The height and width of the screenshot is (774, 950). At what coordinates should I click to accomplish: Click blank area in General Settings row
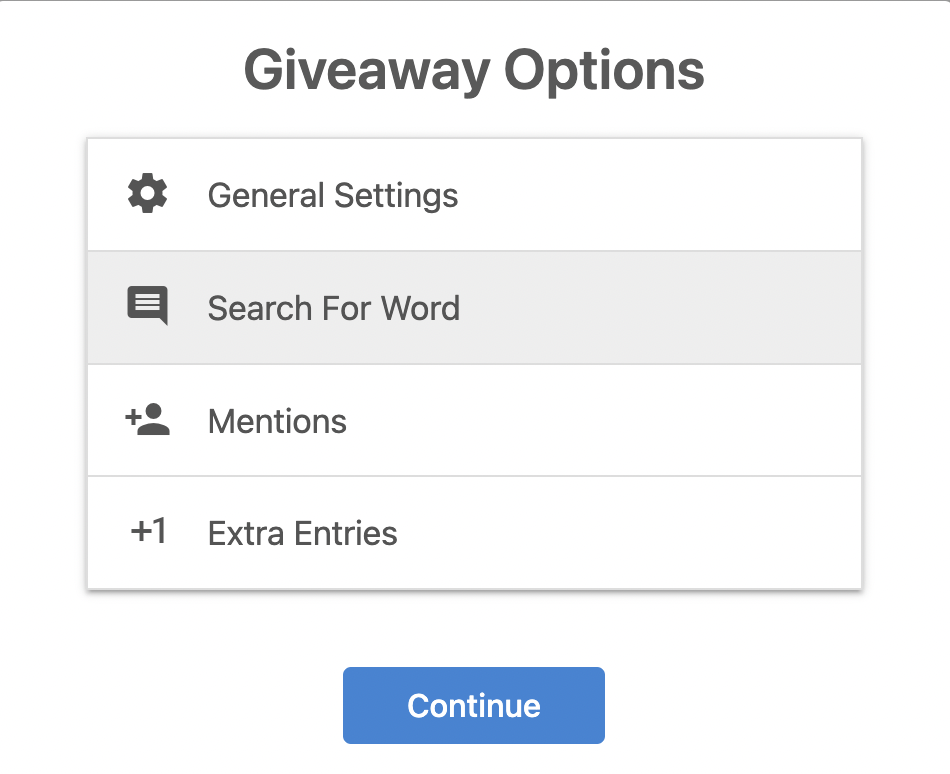click(x=660, y=195)
